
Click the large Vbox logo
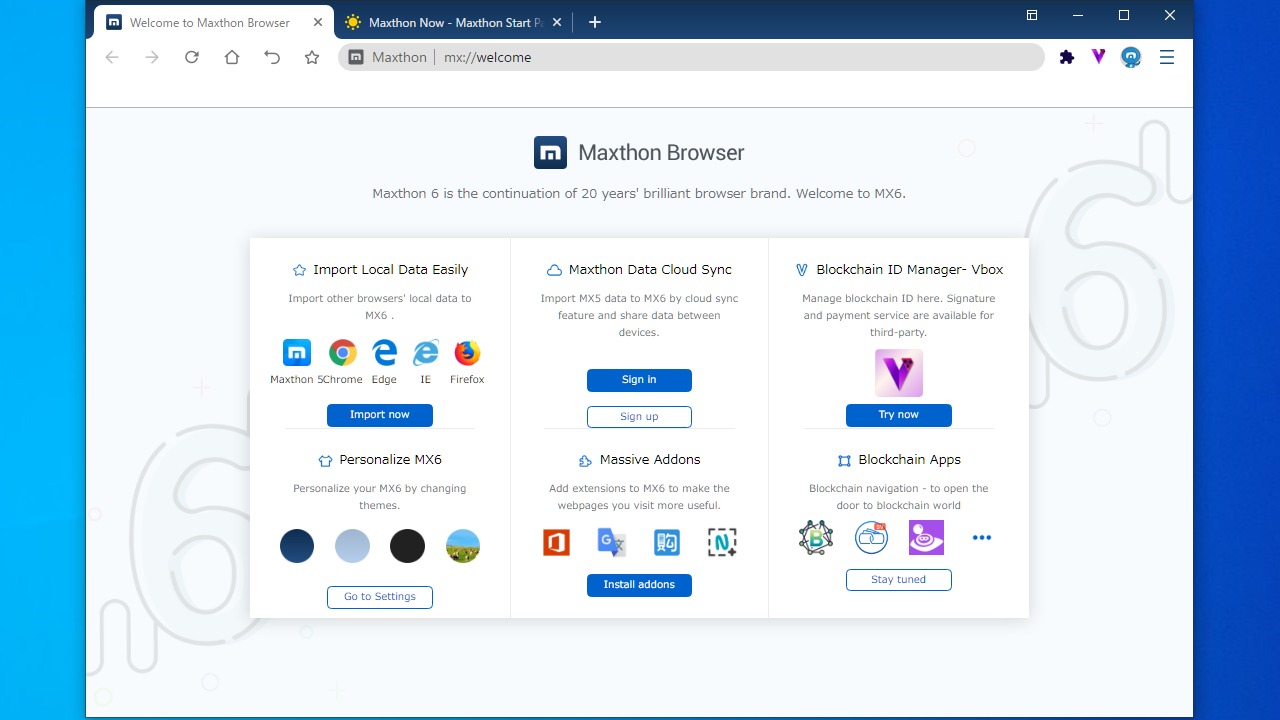click(899, 373)
